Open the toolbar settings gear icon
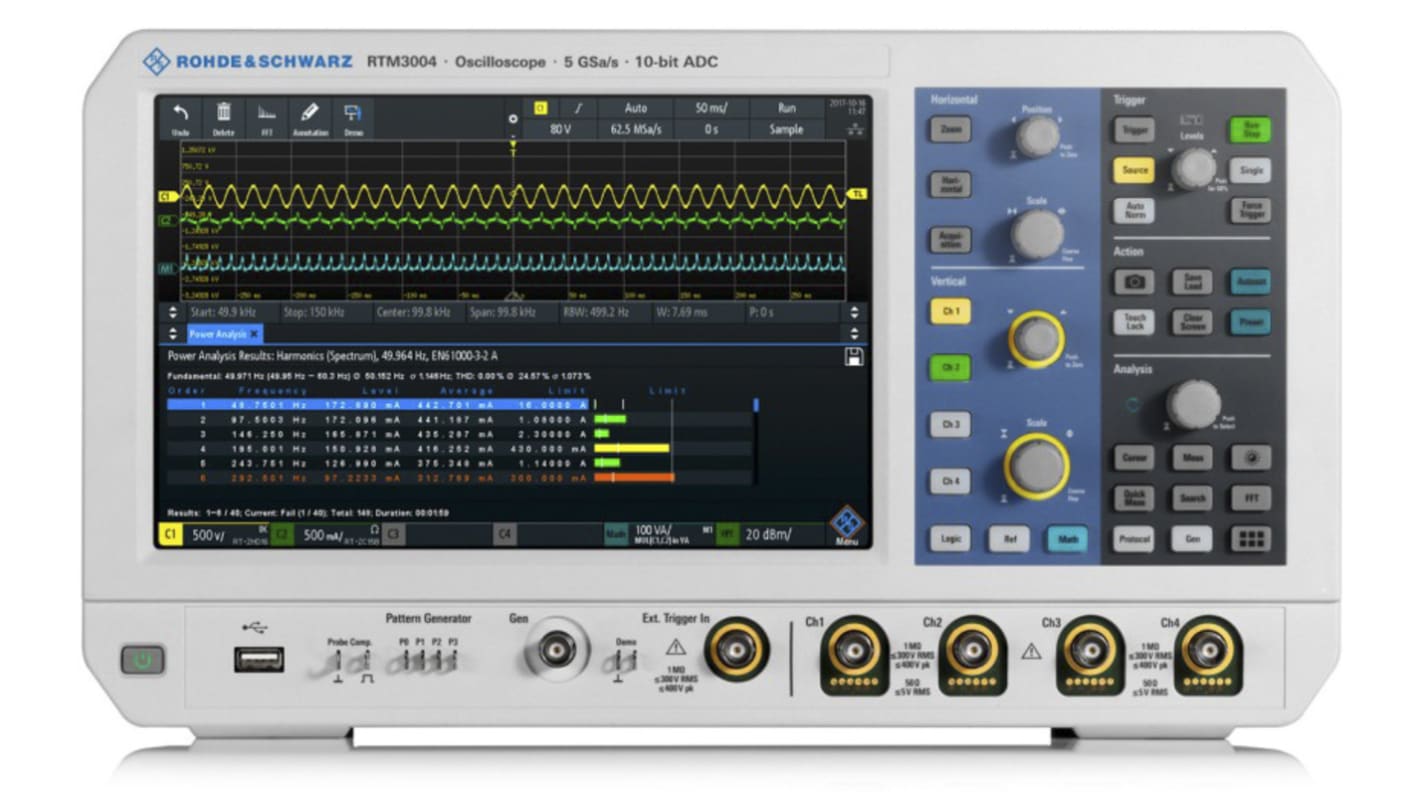 point(513,118)
